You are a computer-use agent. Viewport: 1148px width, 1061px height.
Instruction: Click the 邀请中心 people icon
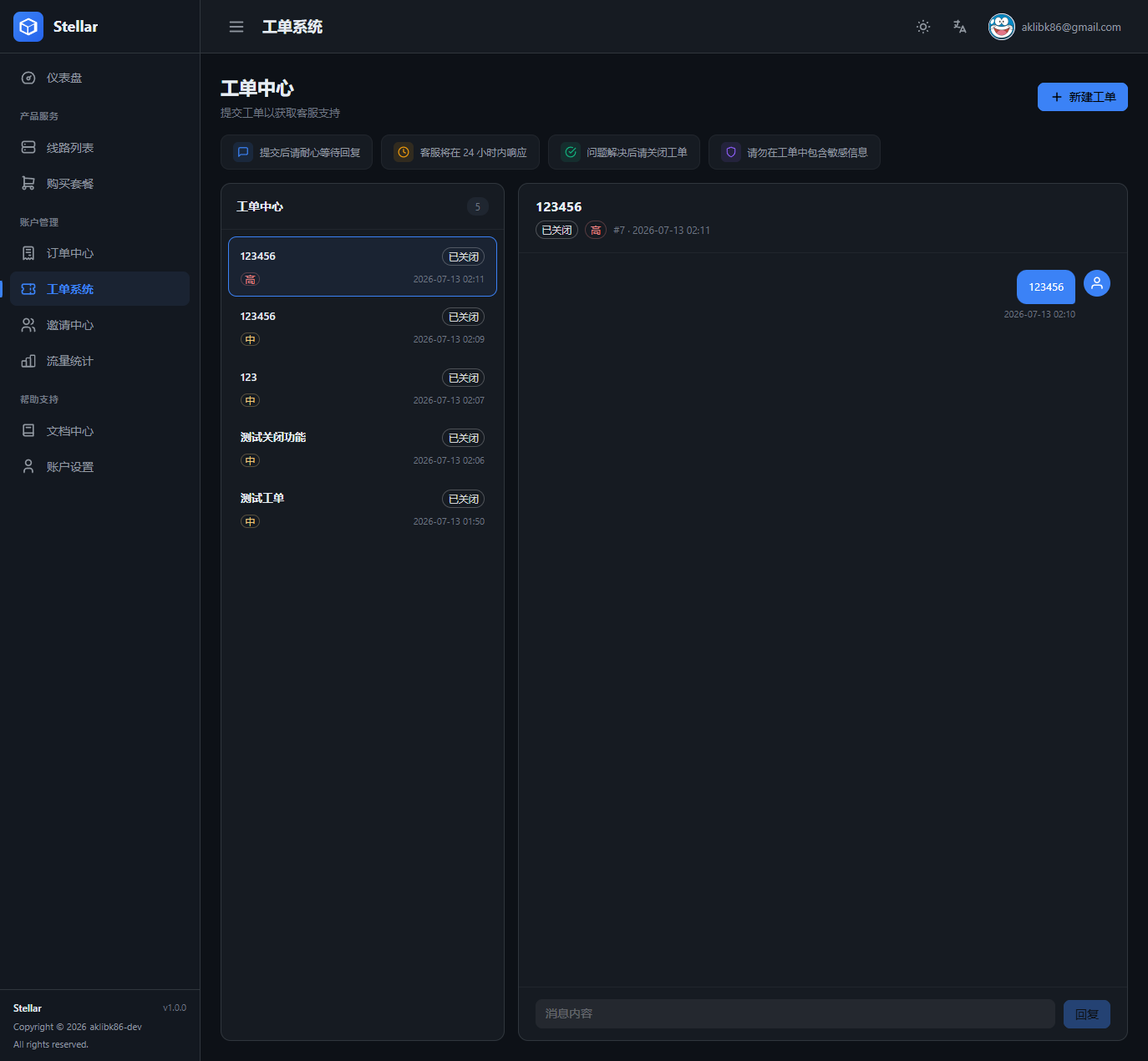point(28,325)
